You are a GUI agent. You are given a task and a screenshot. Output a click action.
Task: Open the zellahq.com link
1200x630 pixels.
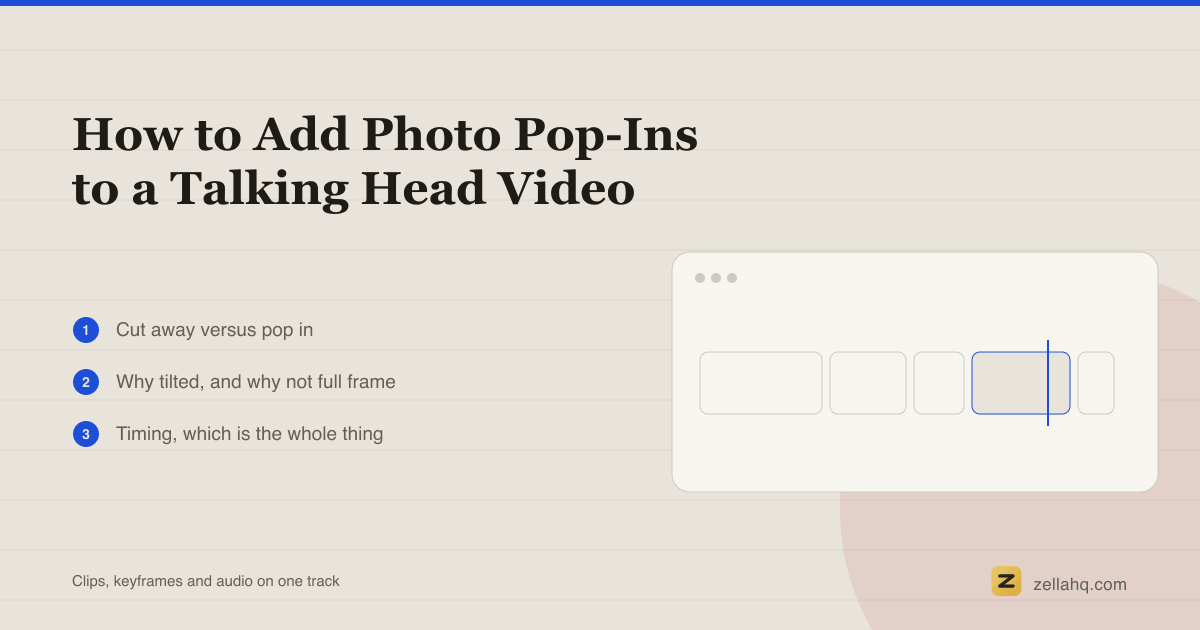click(x=1080, y=584)
